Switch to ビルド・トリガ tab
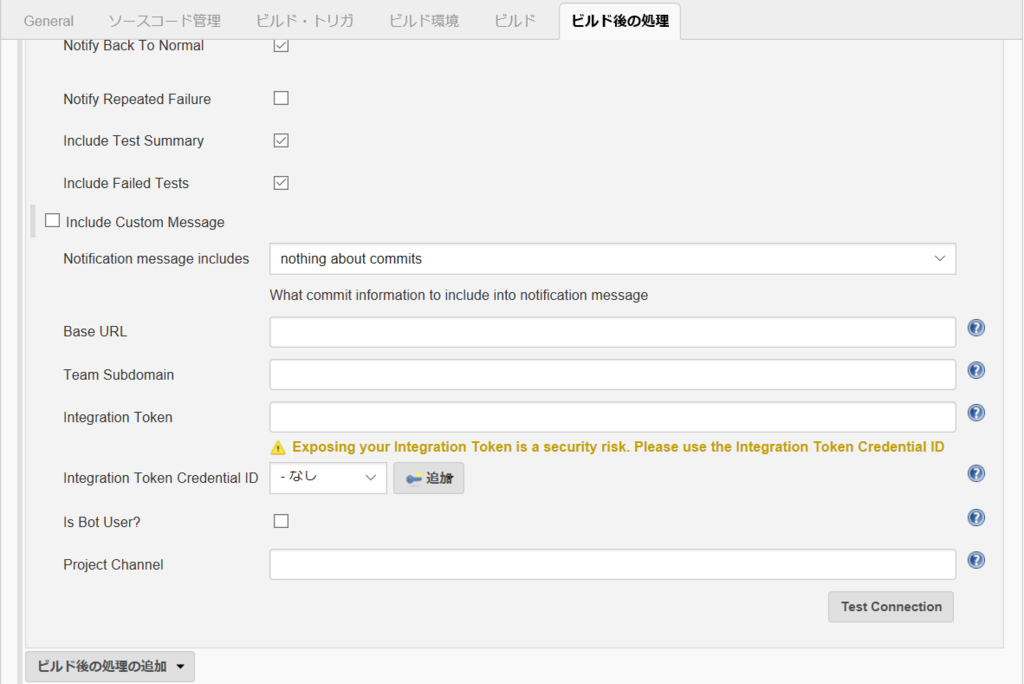Viewport: 1024px width, 684px height. tap(304, 21)
